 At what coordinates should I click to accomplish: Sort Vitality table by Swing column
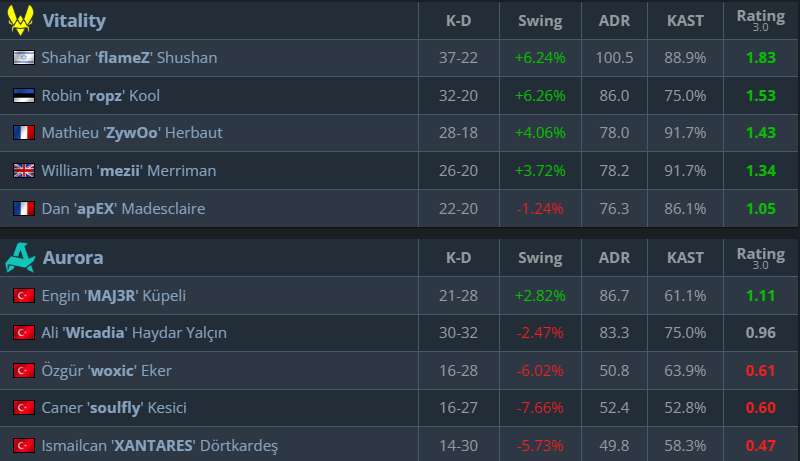(x=540, y=21)
